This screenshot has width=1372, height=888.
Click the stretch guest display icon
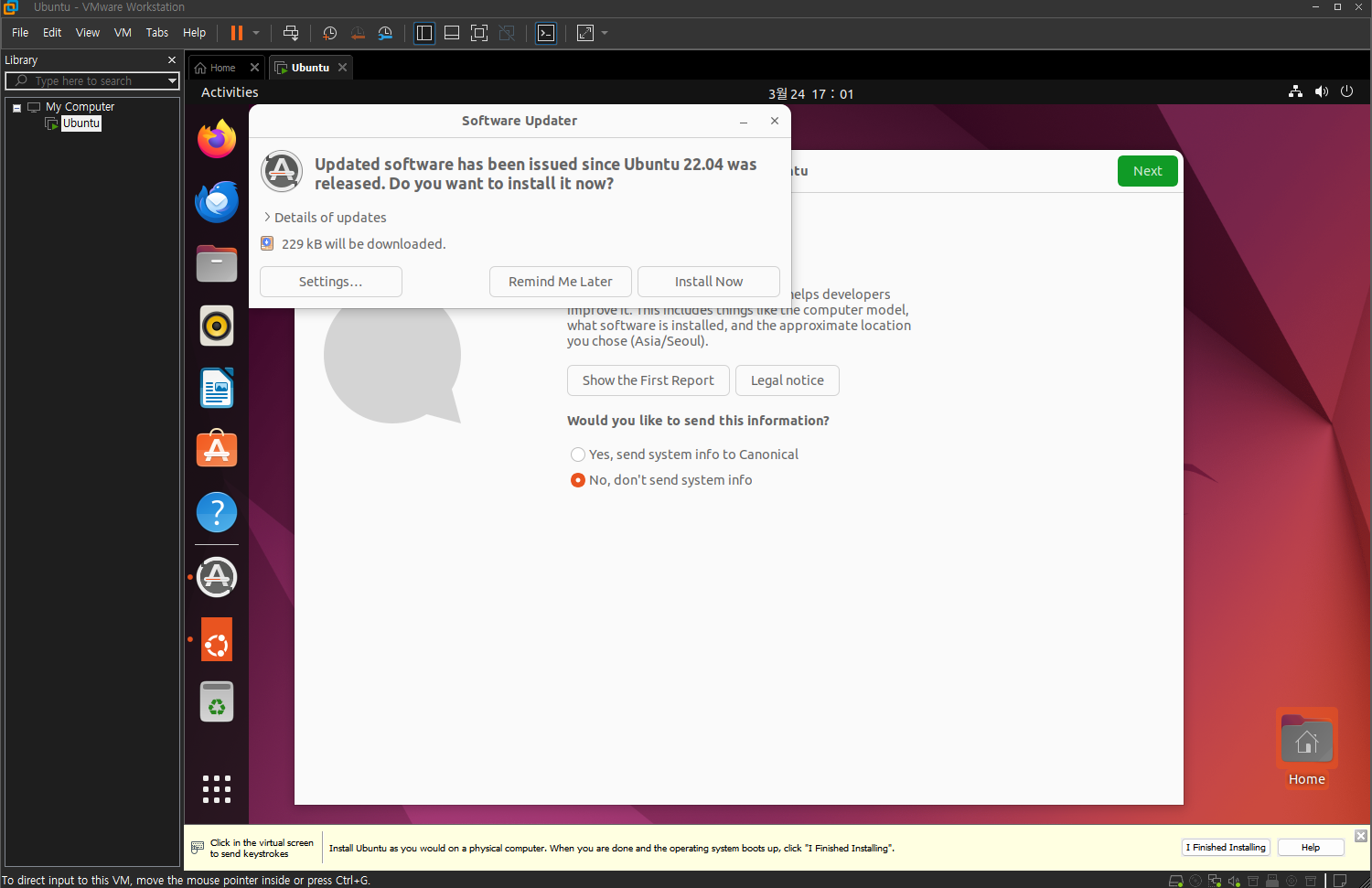pyautogui.click(x=585, y=33)
